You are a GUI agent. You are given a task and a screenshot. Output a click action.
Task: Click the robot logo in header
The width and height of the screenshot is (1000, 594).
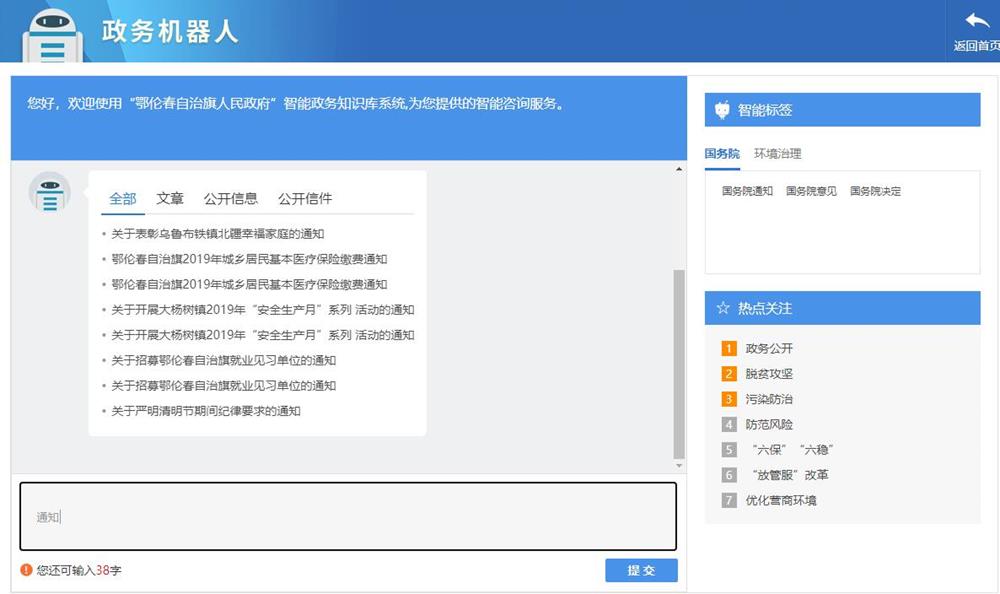50,34
